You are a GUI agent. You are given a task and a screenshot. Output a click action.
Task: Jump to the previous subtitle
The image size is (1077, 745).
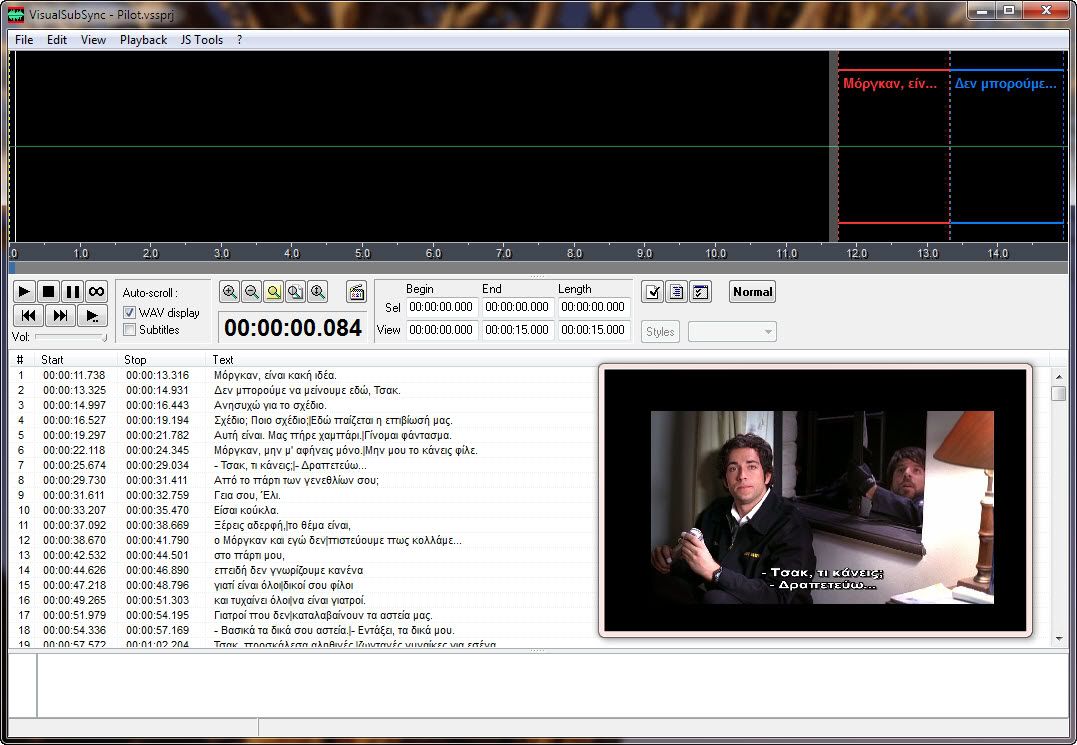pyautogui.click(x=28, y=316)
